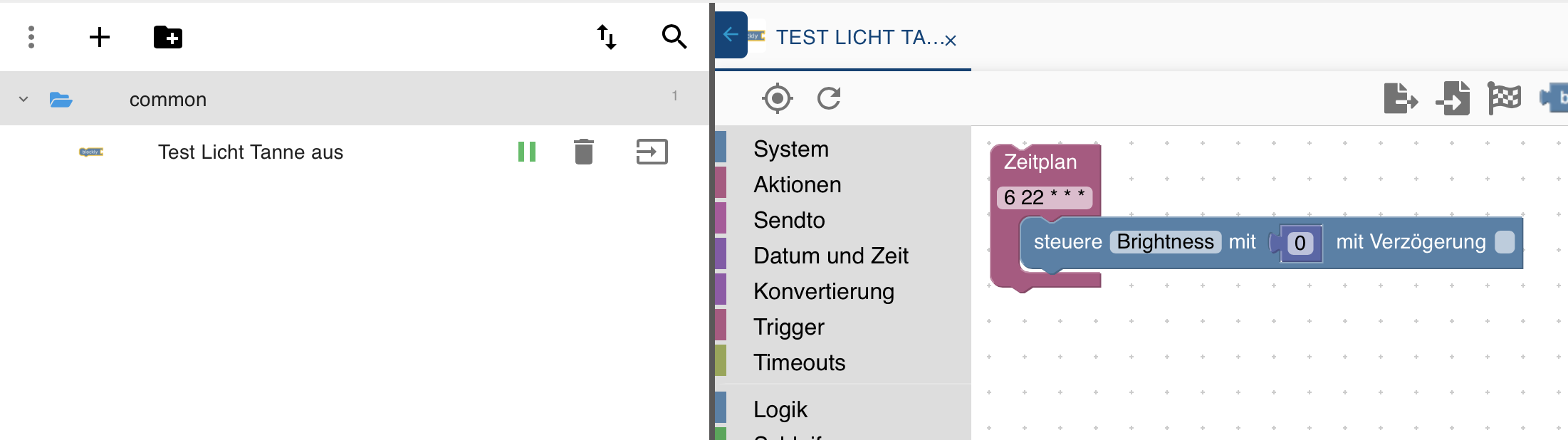Add a new script with plus icon

coord(100,37)
